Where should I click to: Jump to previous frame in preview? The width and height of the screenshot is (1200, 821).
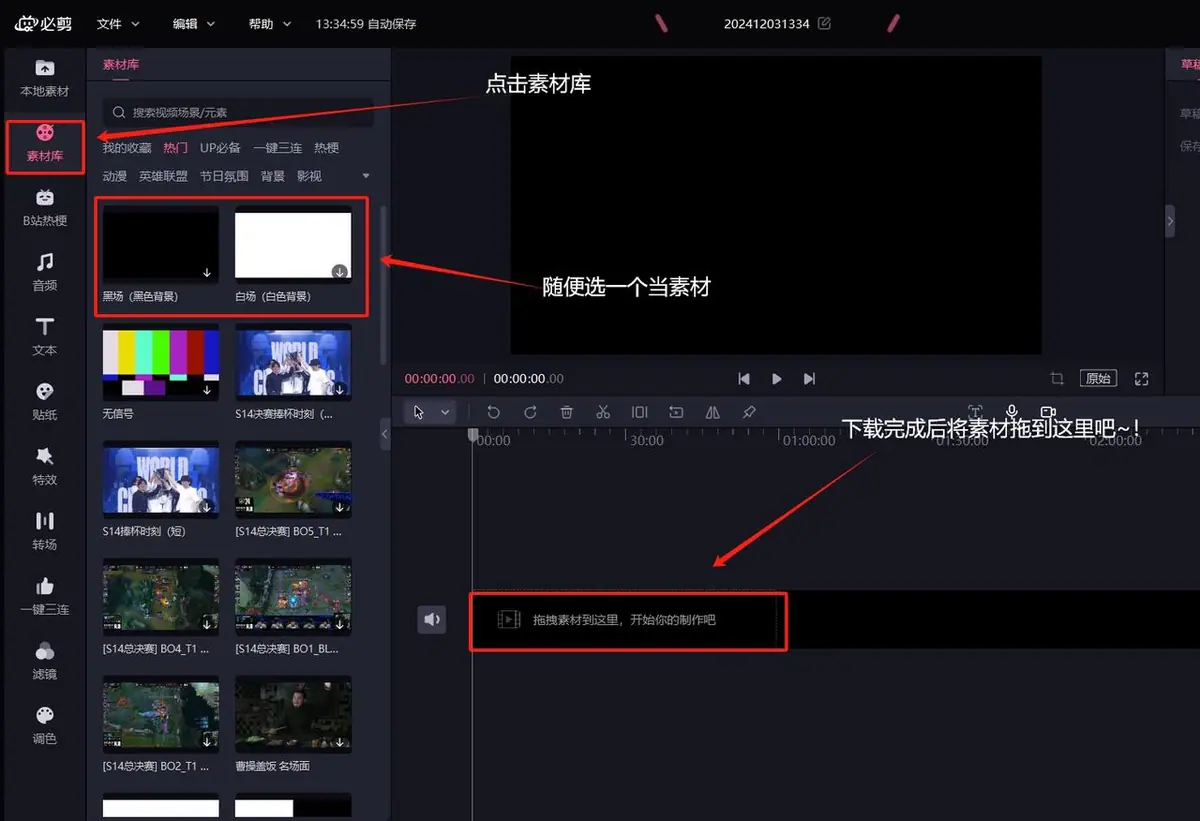pyautogui.click(x=744, y=379)
